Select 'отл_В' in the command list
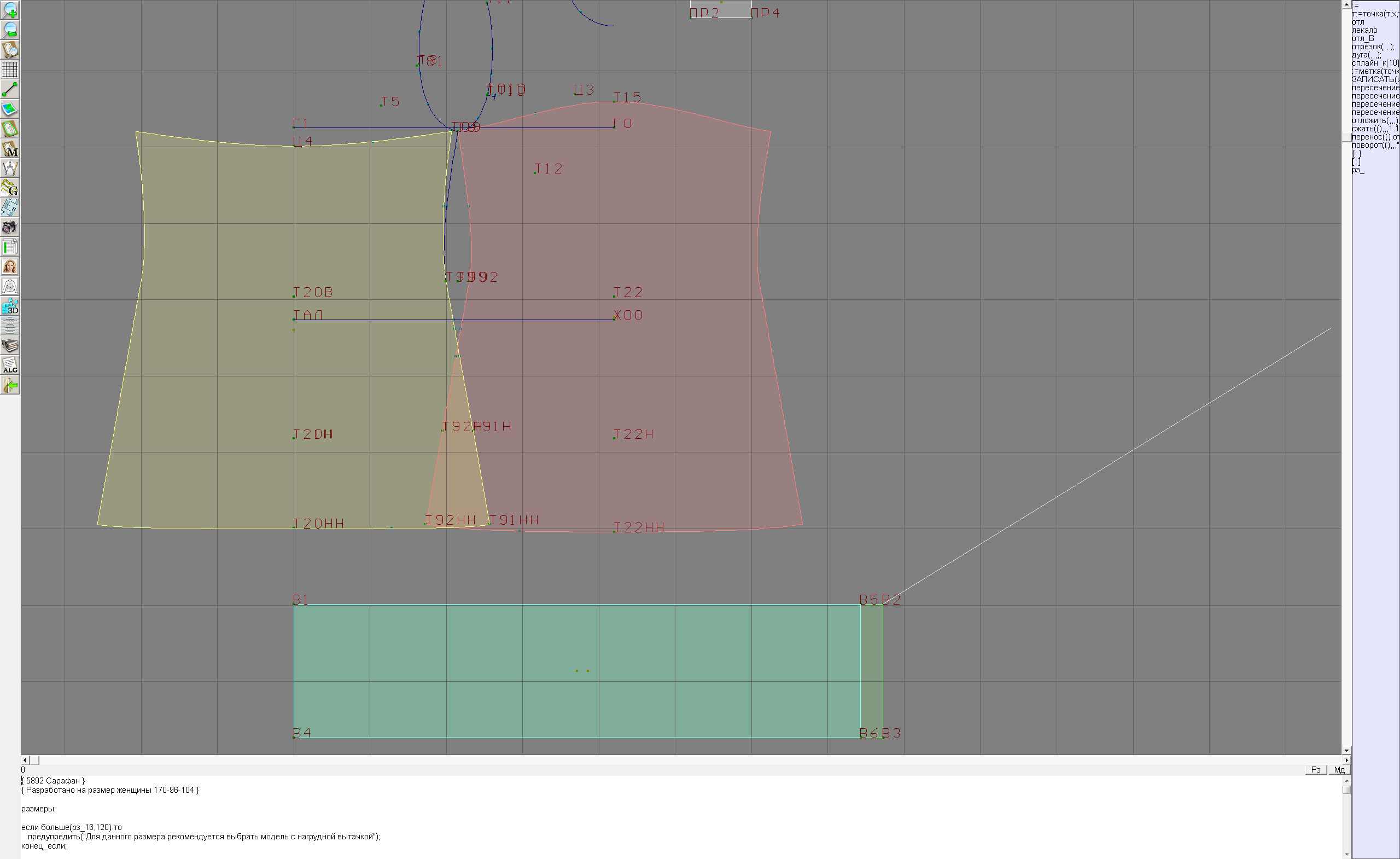 (x=1362, y=38)
